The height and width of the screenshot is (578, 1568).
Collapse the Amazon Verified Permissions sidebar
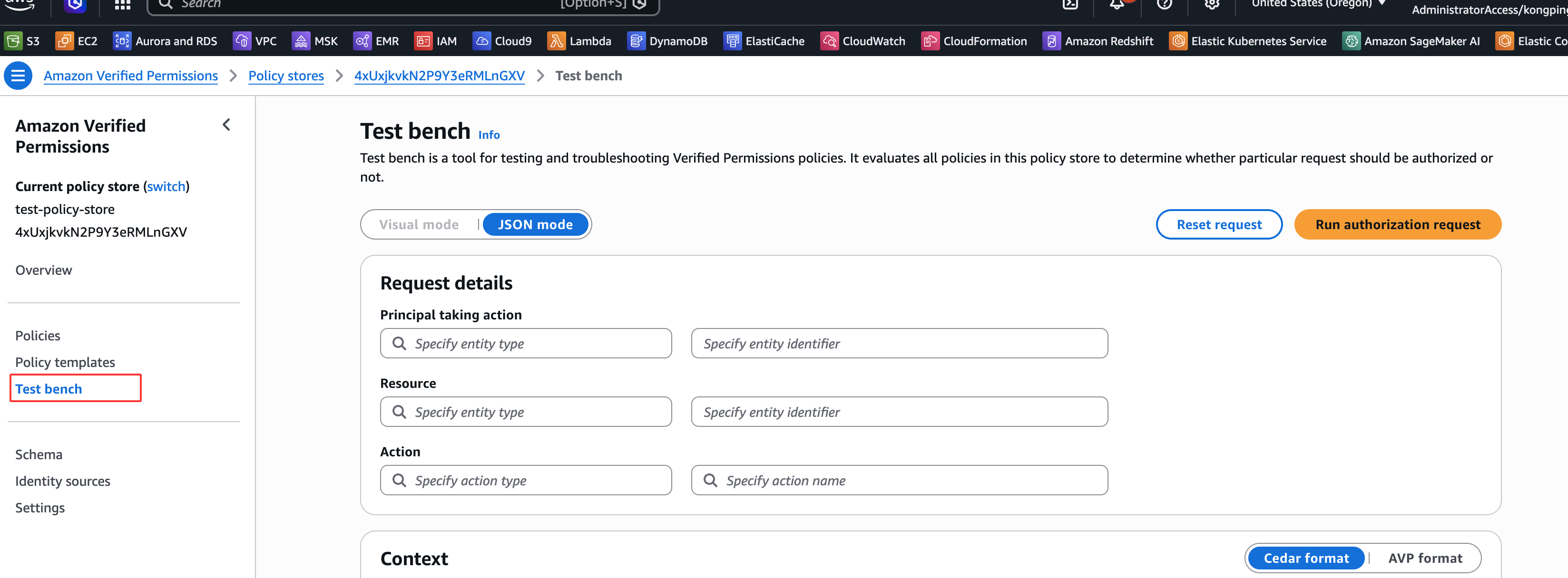point(226,125)
